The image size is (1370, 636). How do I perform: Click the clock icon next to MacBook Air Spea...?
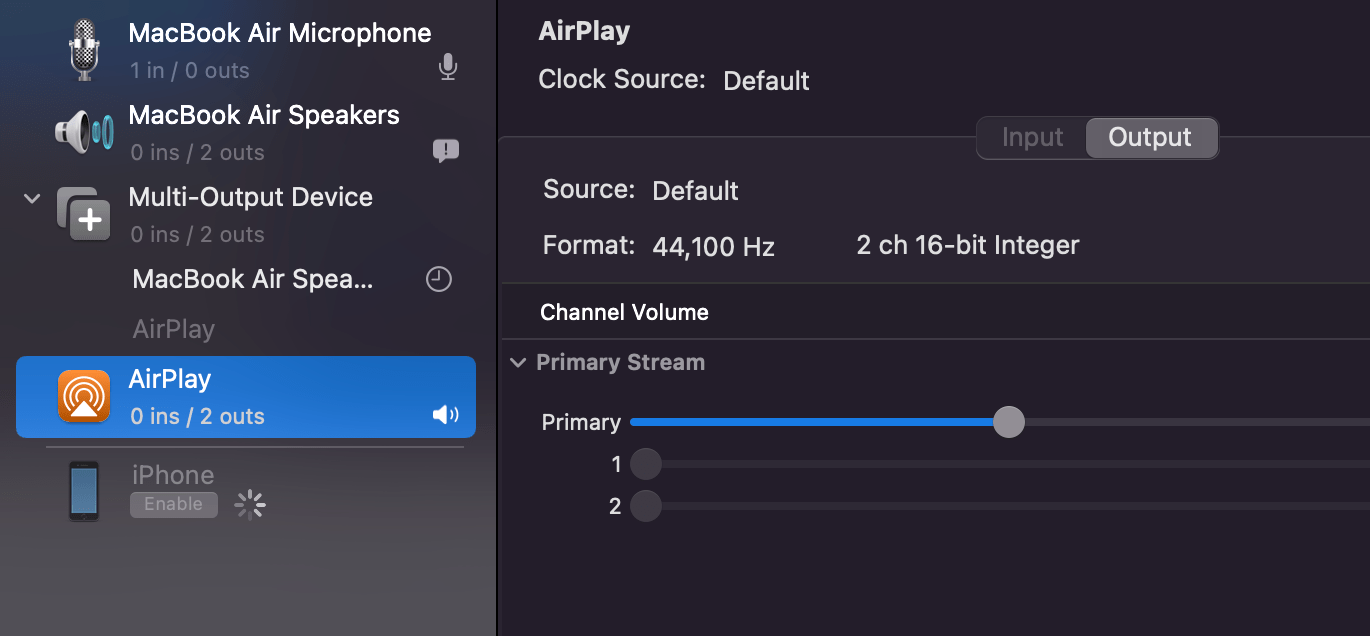coord(438,279)
